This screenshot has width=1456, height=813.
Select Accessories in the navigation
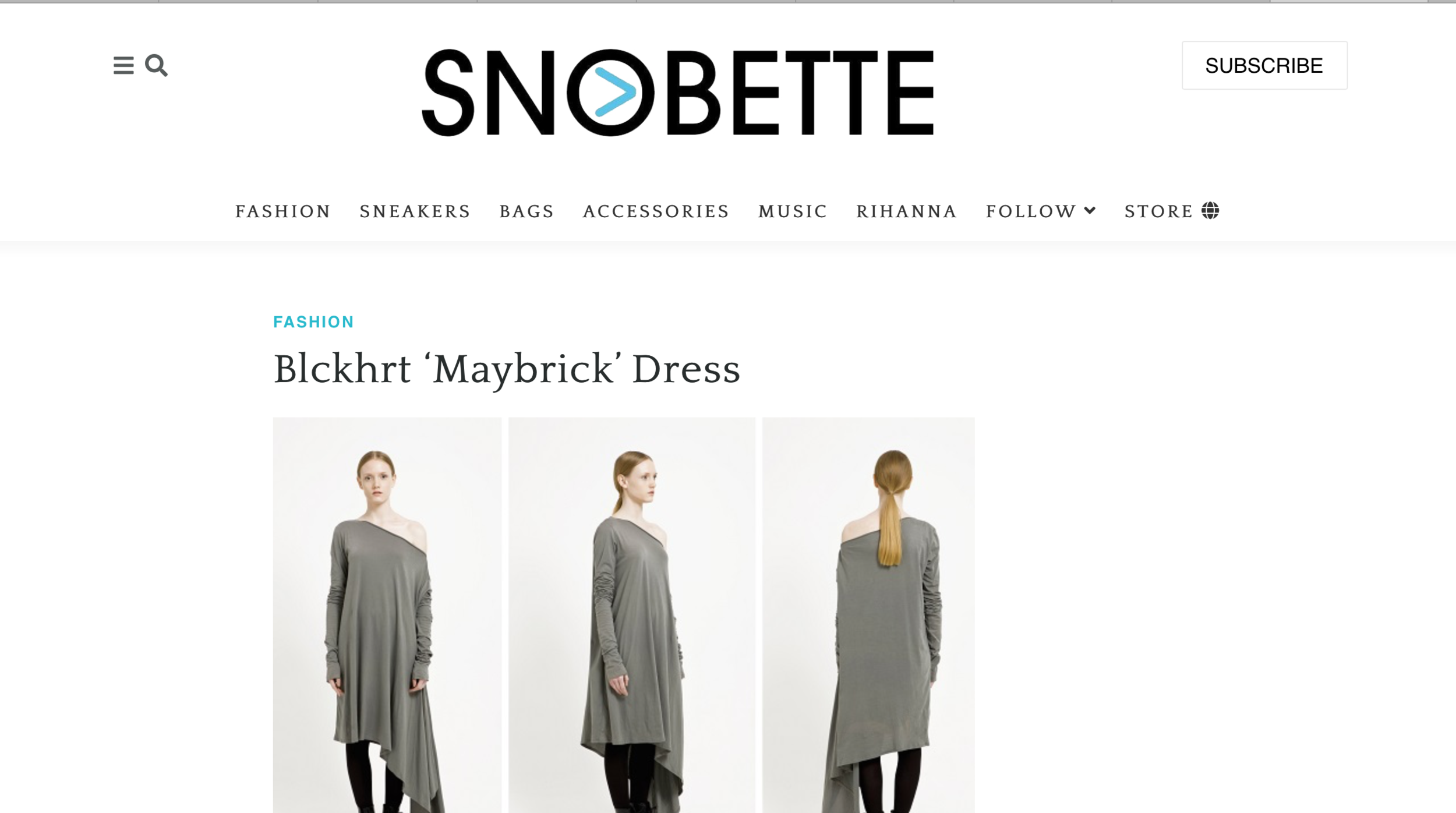(656, 211)
